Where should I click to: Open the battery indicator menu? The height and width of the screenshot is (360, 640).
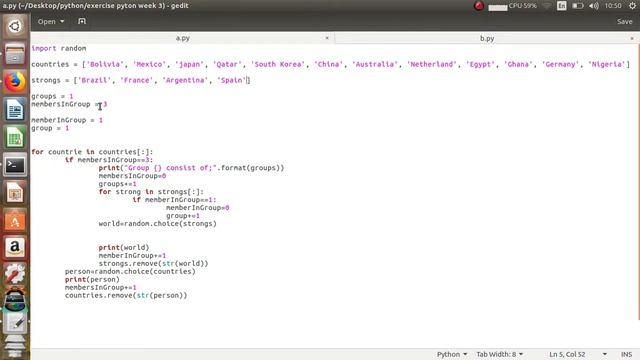click(x=577, y=6)
